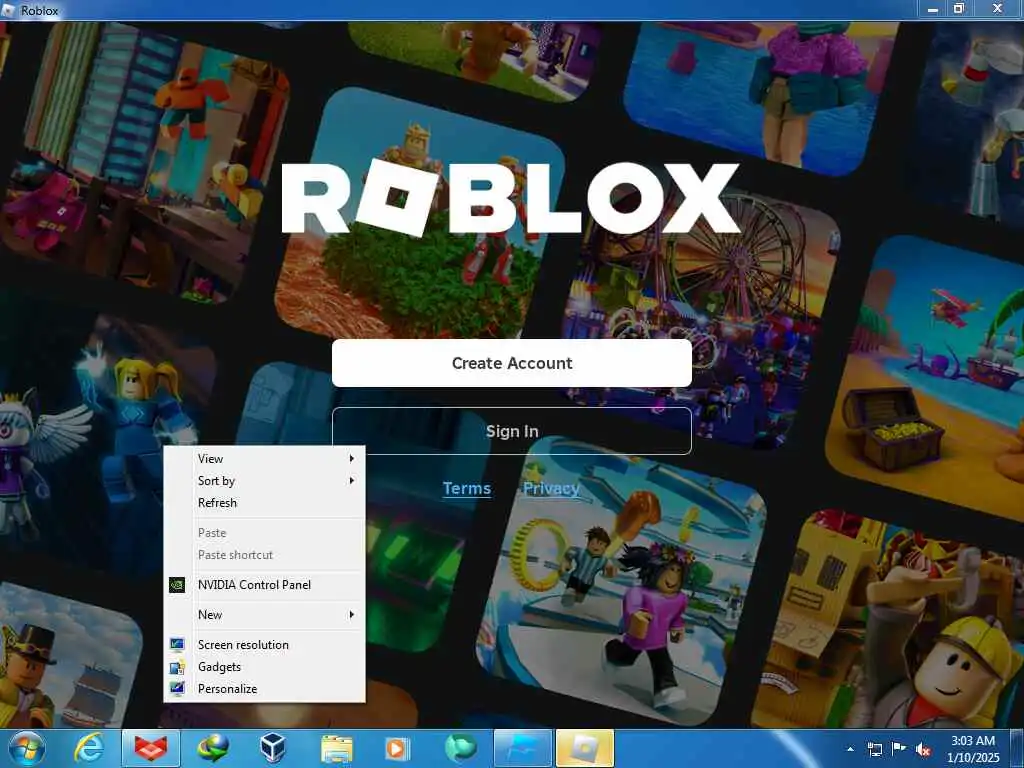Expand the New submenu arrow
Image resolution: width=1024 pixels, height=768 pixels.
351,615
